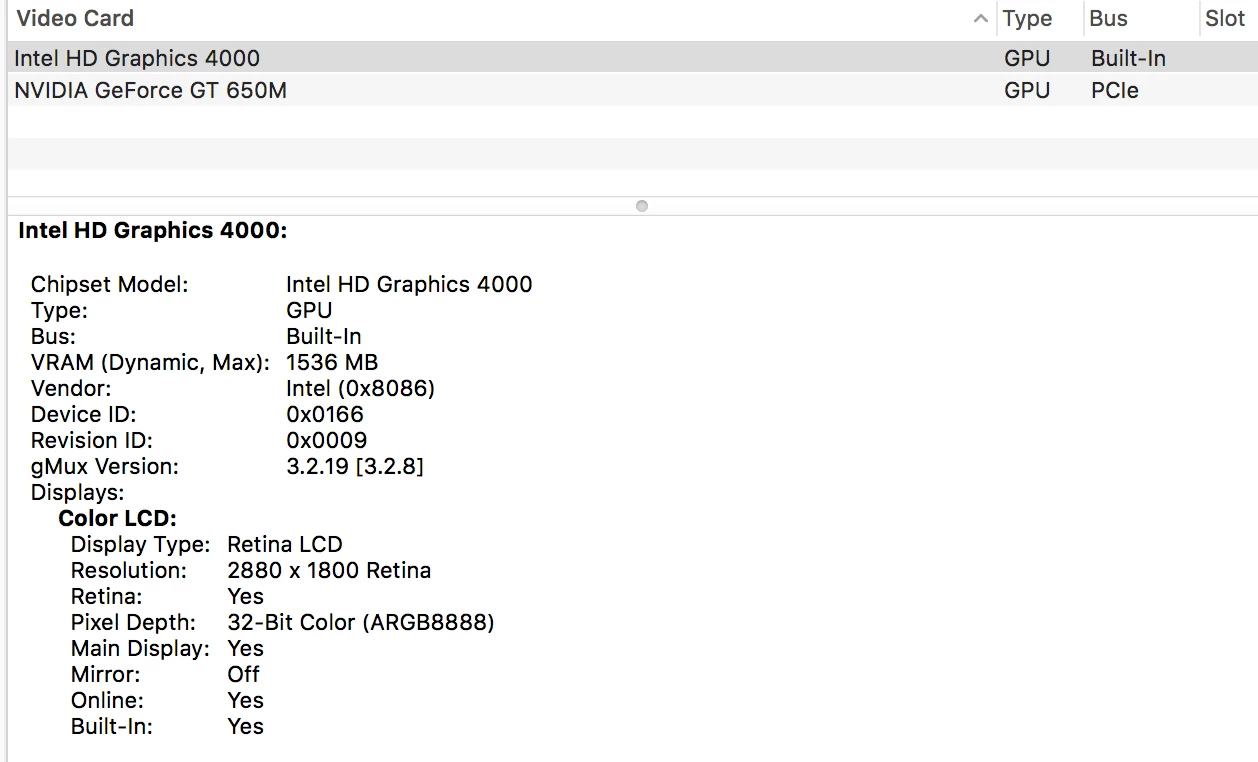
Task: Click the bold Intel HD Graphics 4000 heading
Action: pyautogui.click(x=153, y=230)
